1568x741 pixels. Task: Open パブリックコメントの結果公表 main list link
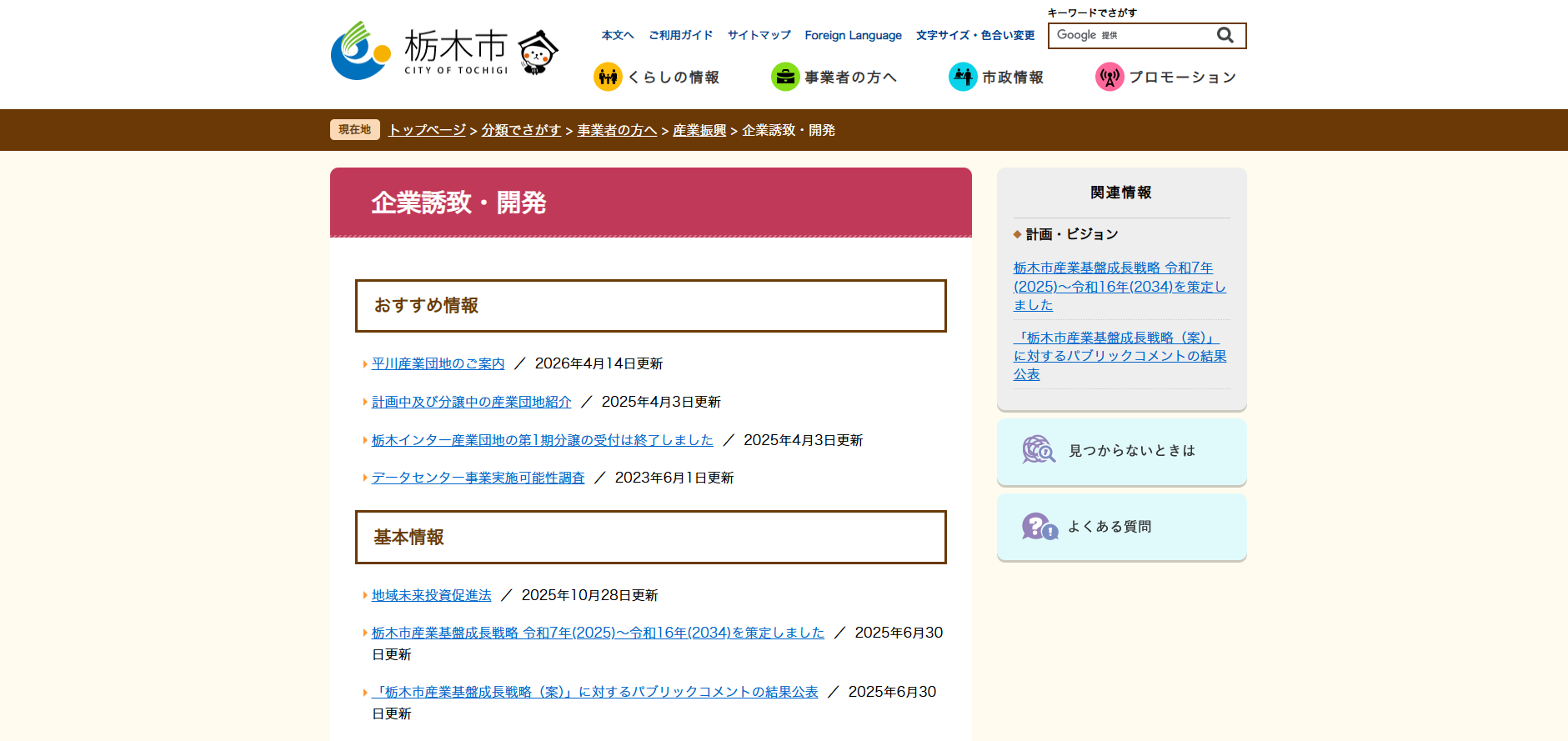pos(594,692)
